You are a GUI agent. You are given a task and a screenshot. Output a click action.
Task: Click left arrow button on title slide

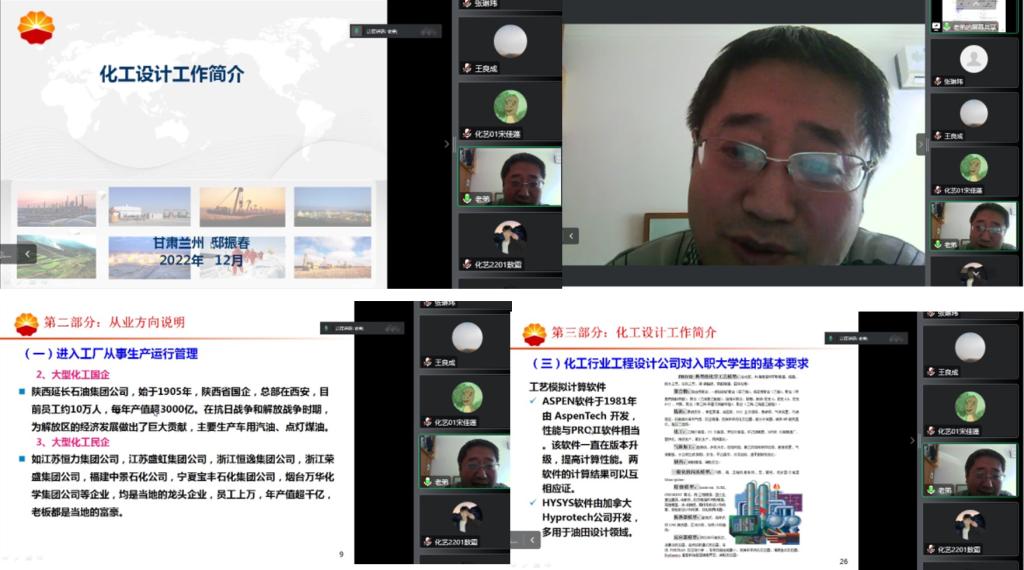tap(28, 254)
